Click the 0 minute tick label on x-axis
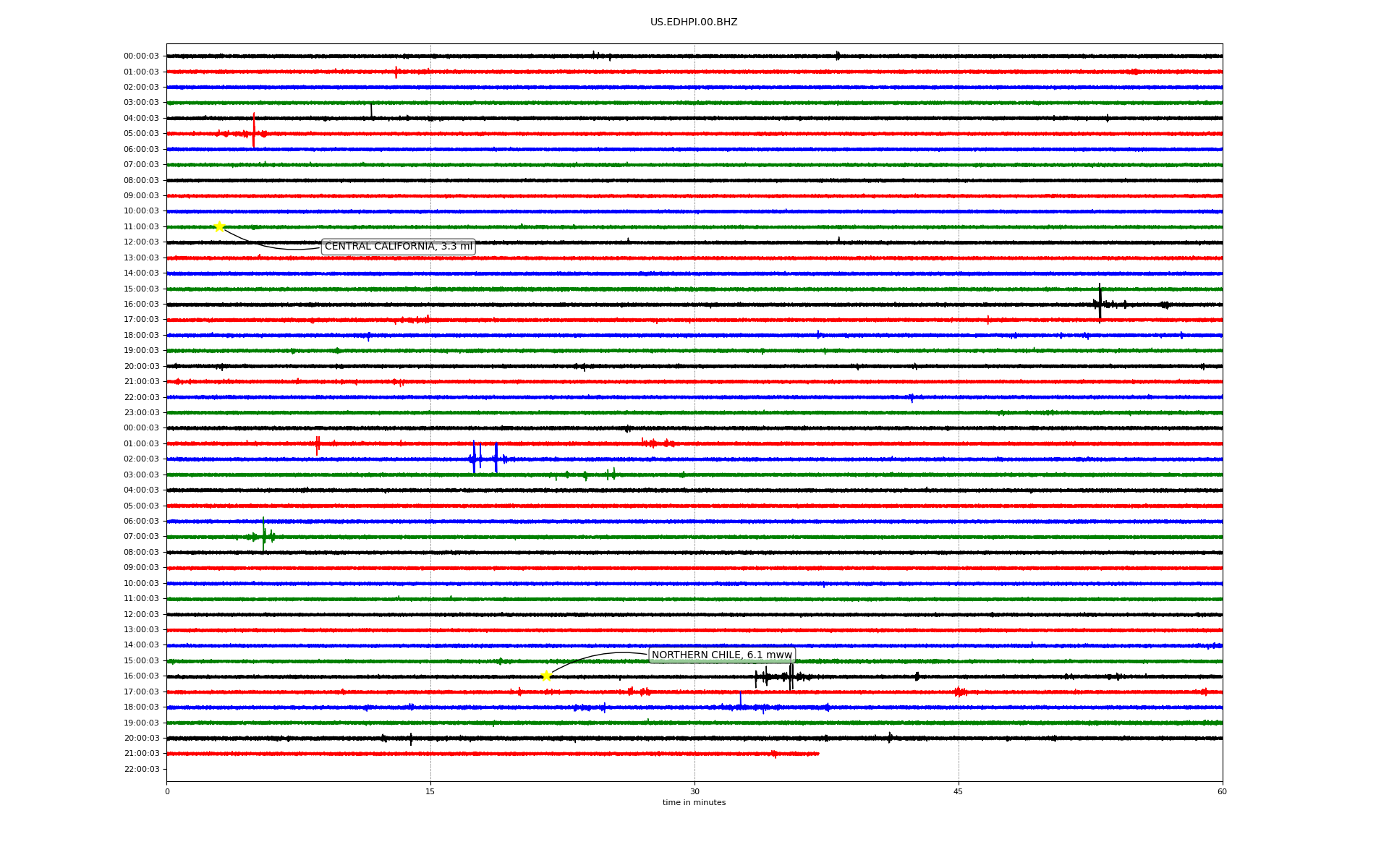The image size is (1389, 868). (167, 791)
